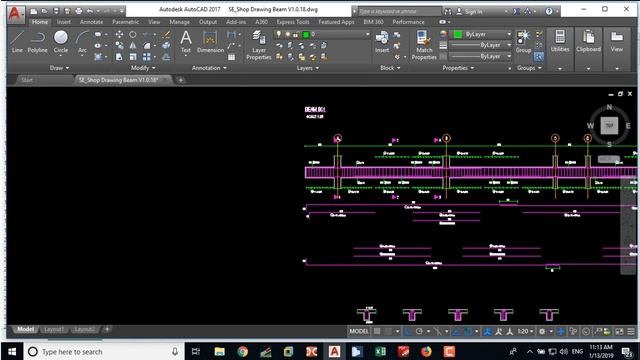Expand the Draw panel
The height and width of the screenshot is (360, 640).
(x=60, y=68)
